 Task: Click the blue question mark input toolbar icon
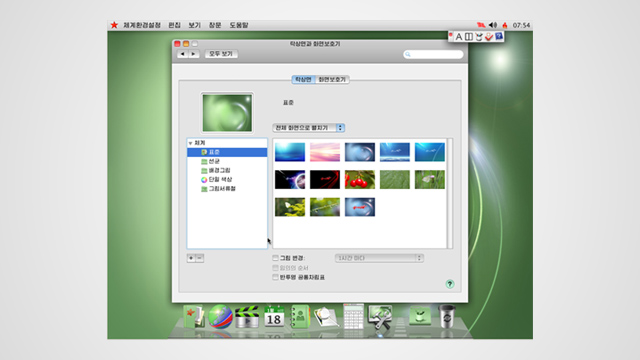click(x=499, y=37)
